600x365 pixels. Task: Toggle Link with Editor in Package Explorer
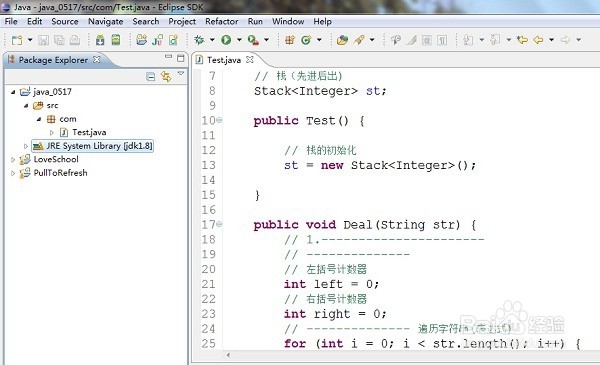[166, 77]
